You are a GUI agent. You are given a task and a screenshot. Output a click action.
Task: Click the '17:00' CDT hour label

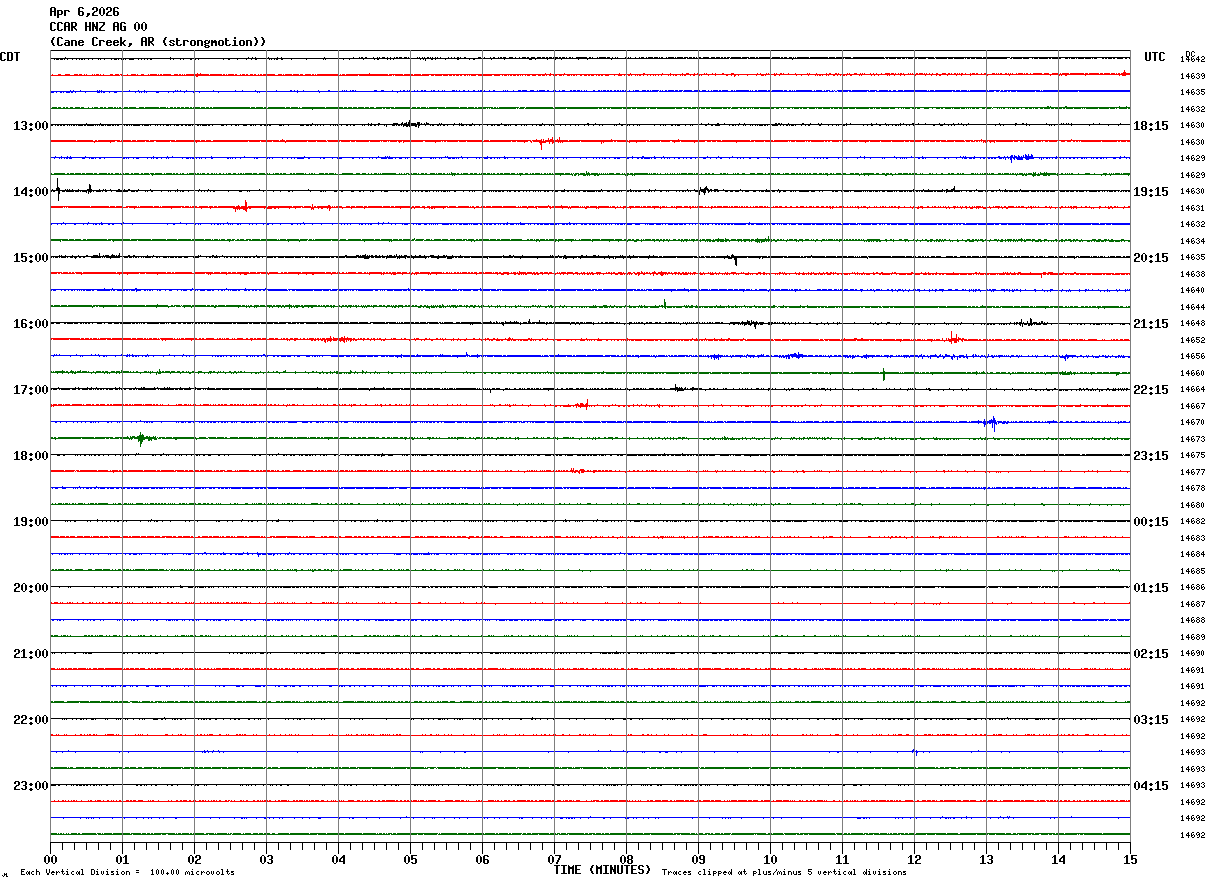click(30, 389)
